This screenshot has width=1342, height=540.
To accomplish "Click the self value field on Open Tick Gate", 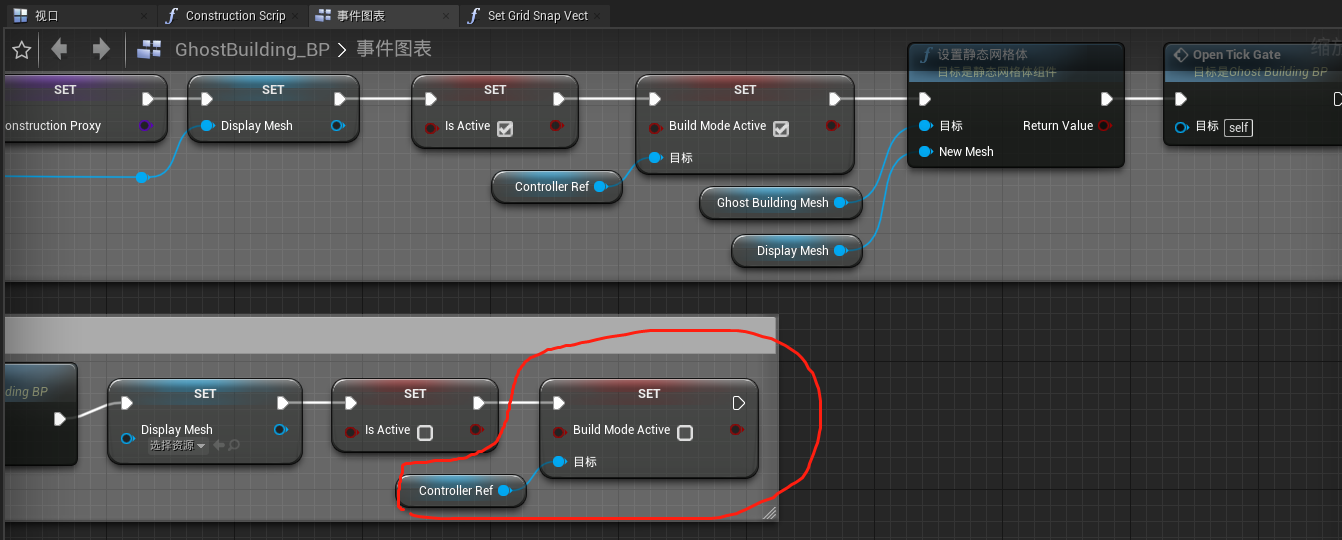I will click(1239, 127).
